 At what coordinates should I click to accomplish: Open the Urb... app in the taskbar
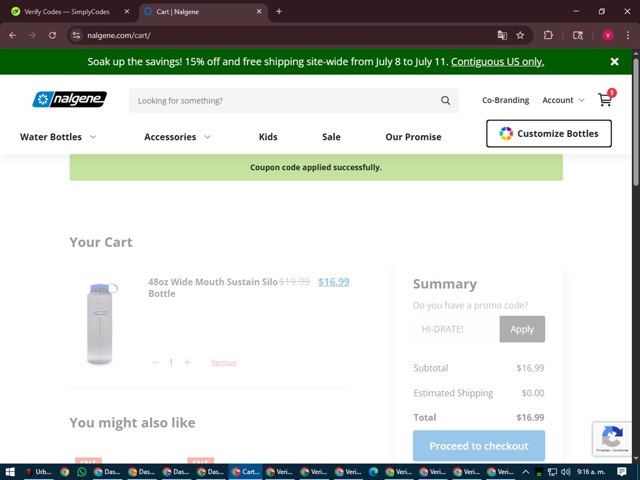coord(39,472)
